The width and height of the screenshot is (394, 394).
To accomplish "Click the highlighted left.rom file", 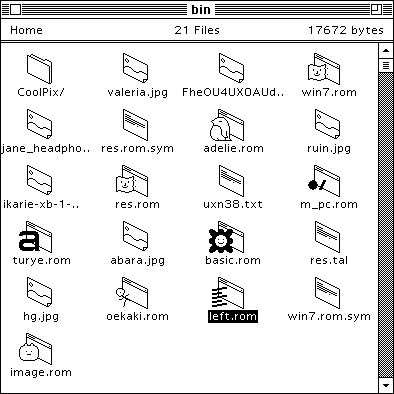I will coord(233,316).
